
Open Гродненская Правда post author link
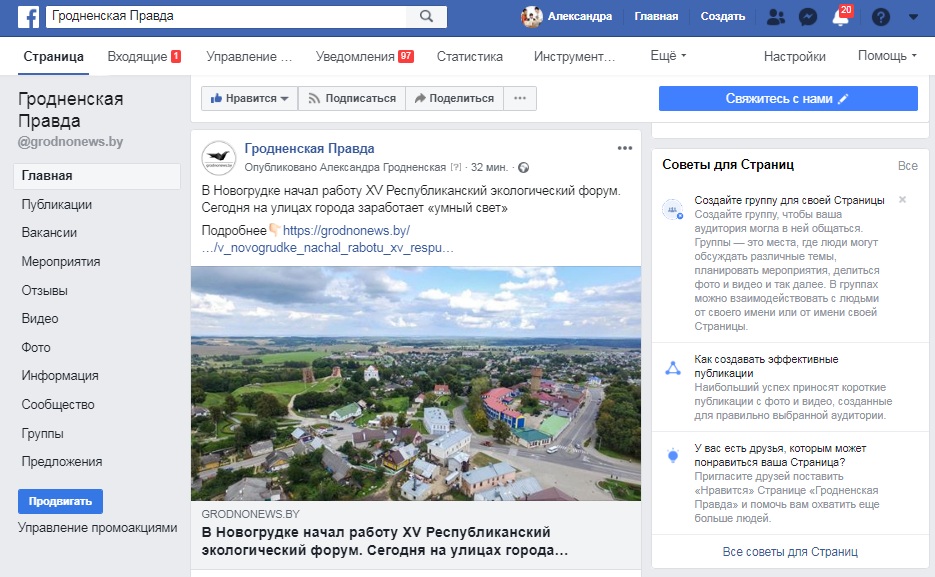click(x=309, y=148)
